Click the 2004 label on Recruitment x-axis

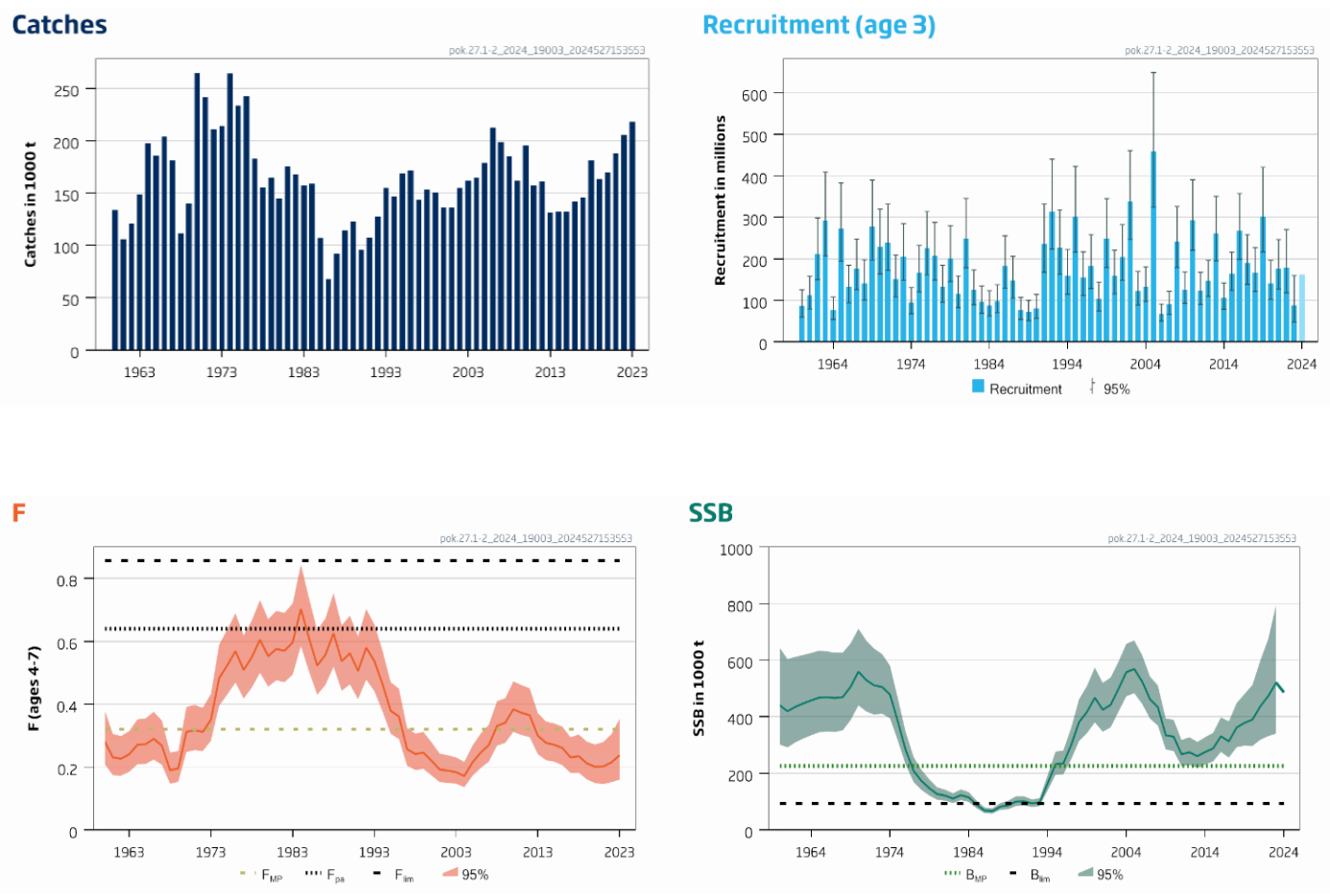[1145, 365]
